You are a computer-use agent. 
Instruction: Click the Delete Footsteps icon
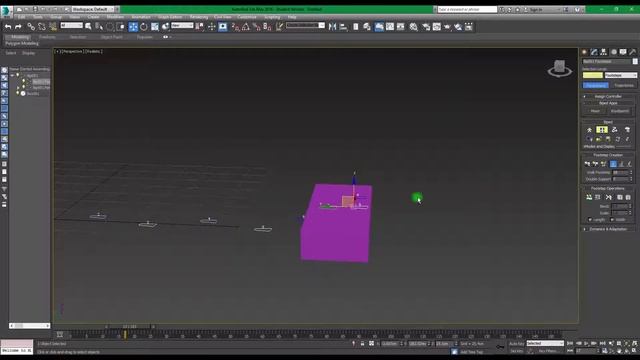pos(609,197)
